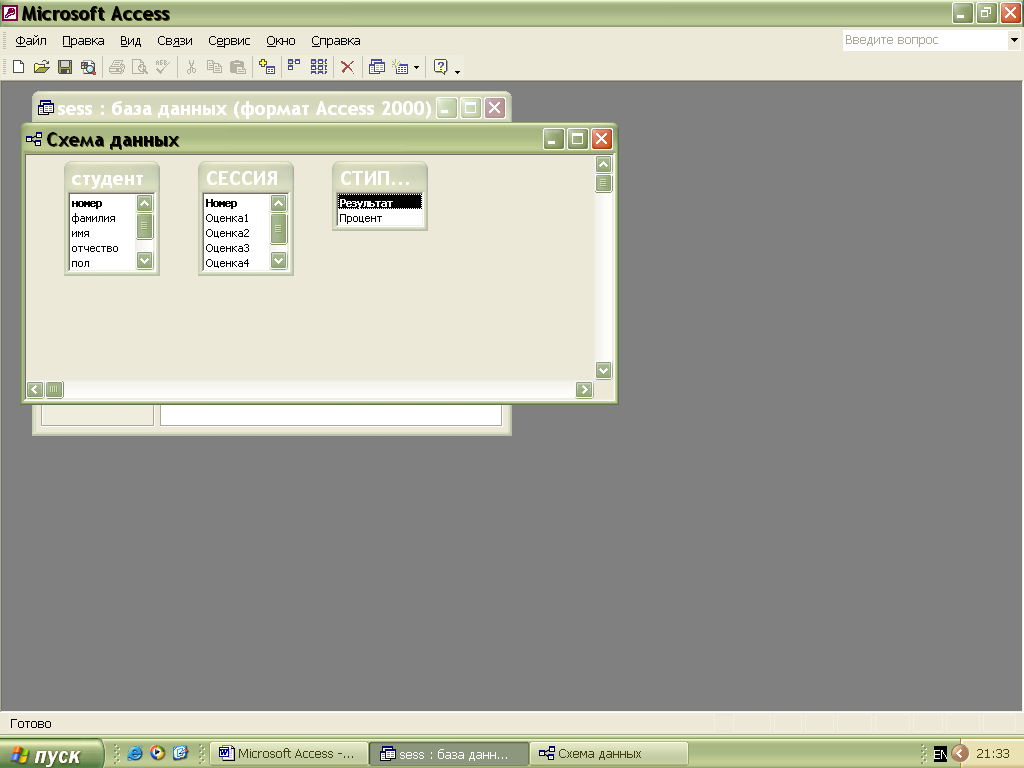Open the Вид menu
The image size is (1024, 768).
point(130,40)
